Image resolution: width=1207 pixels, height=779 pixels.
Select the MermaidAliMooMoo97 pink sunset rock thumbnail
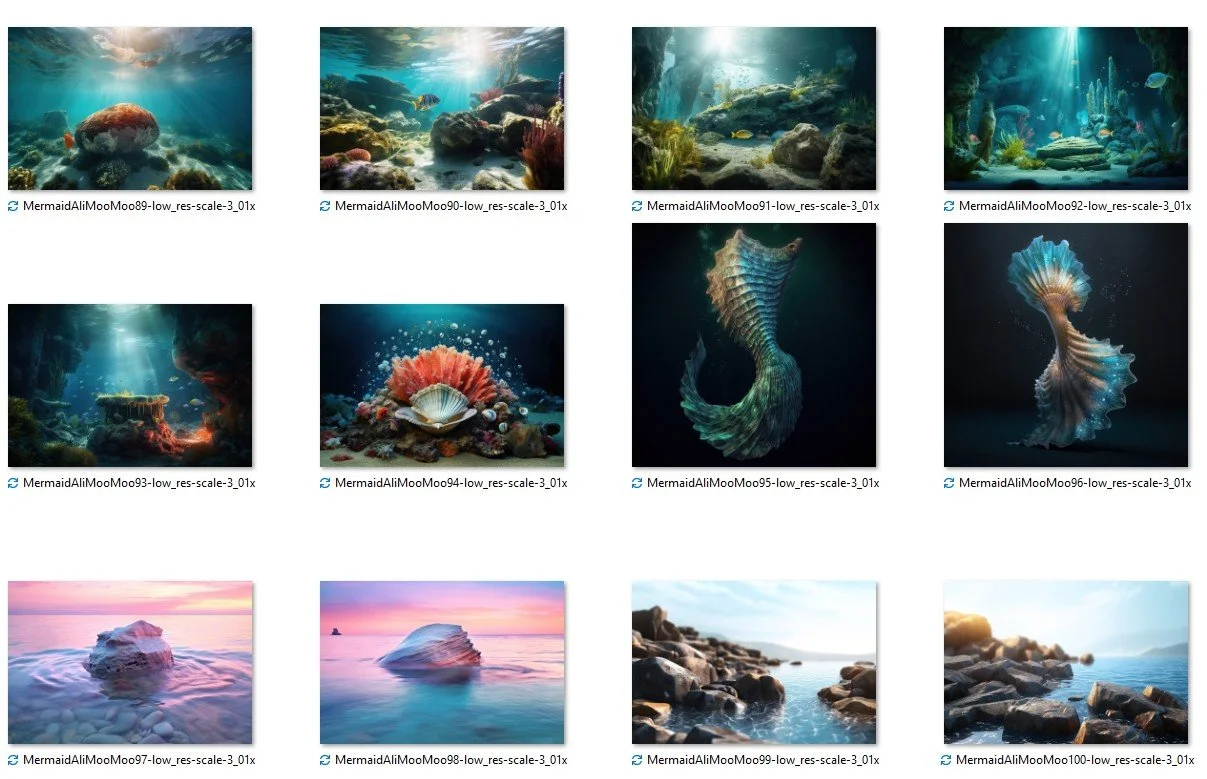point(130,662)
